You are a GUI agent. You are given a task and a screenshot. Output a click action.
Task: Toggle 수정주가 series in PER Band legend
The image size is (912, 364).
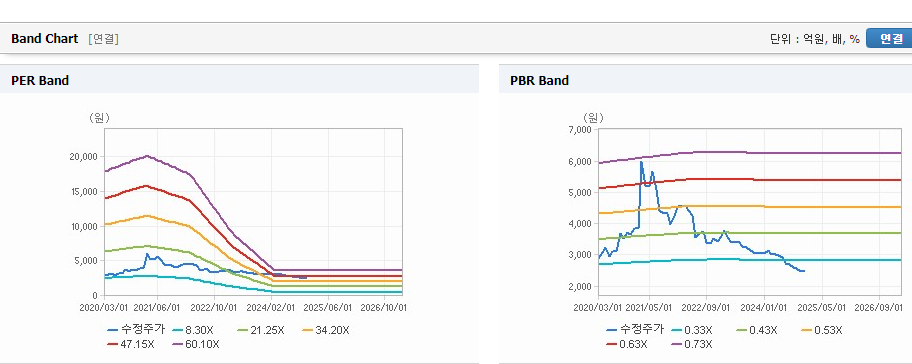pyautogui.click(x=136, y=330)
